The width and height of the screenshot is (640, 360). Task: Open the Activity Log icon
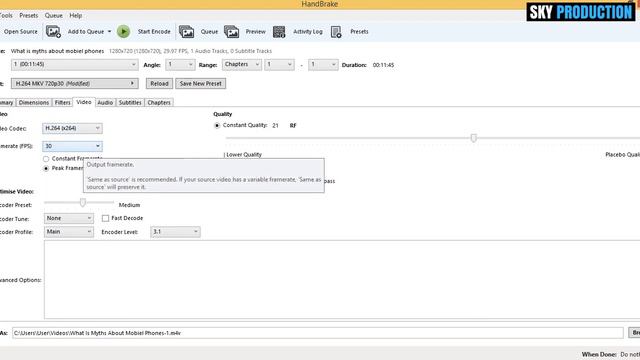[x=279, y=31]
